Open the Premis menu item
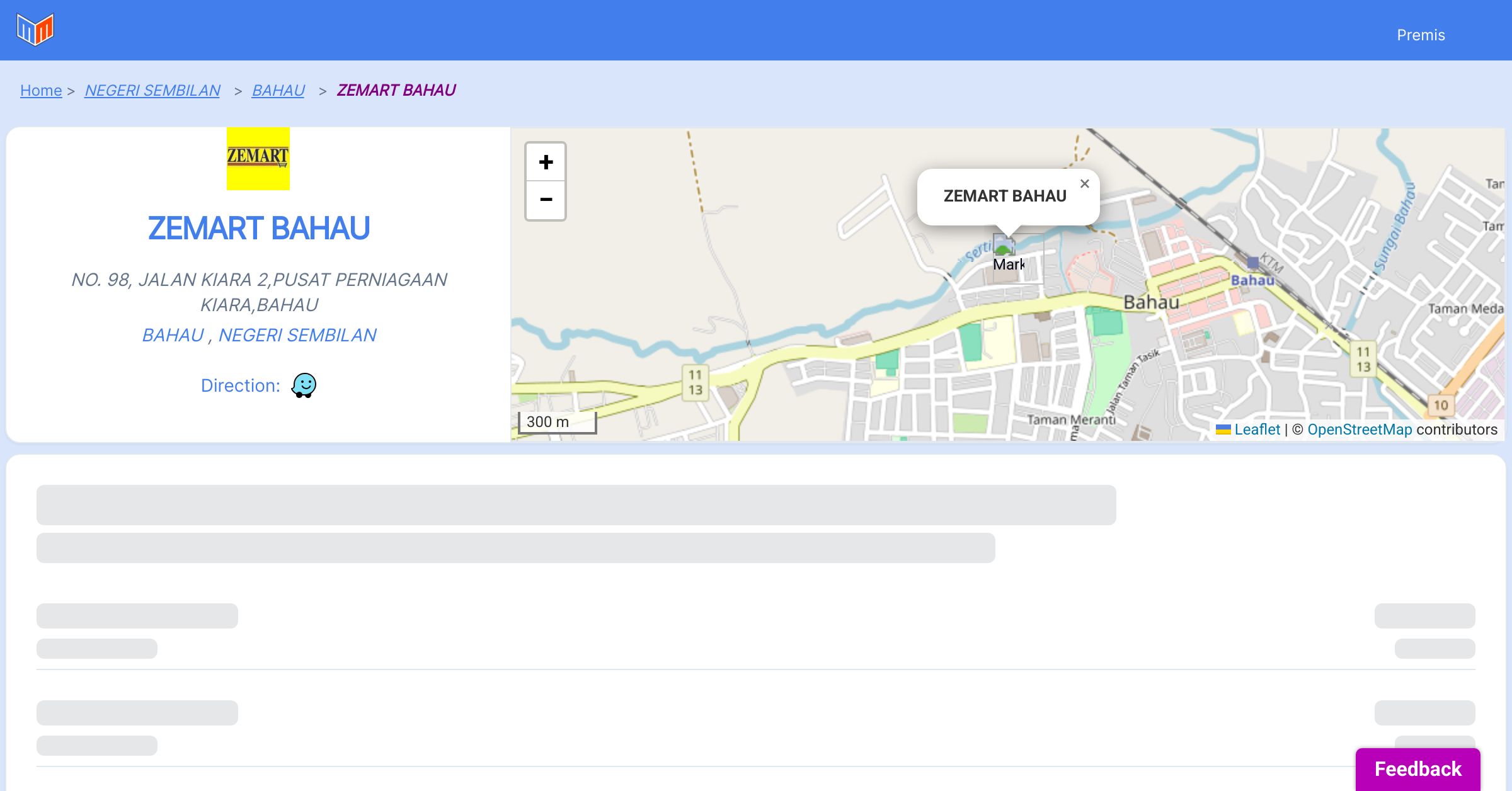The image size is (1512, 791). click(x=1421, y=35)
